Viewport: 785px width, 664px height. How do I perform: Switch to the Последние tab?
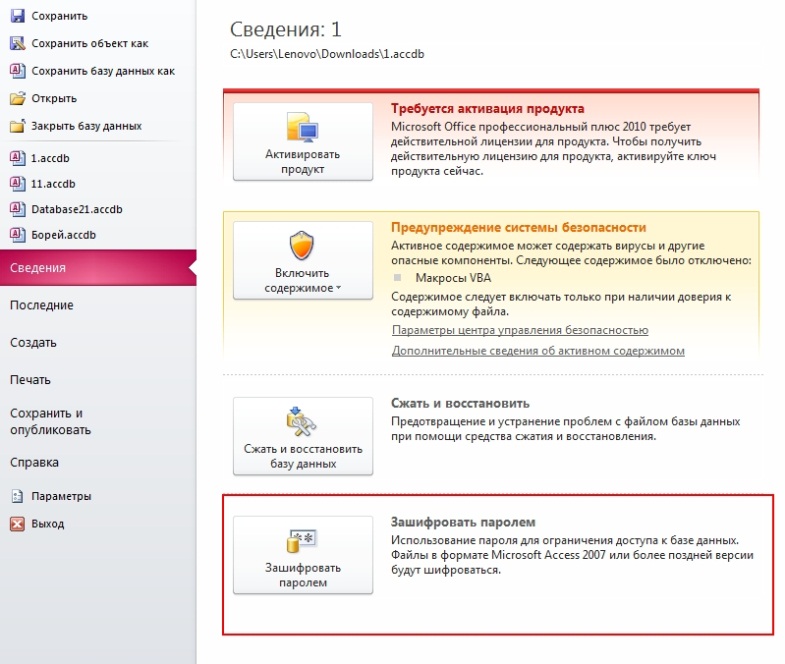[42, 305]
